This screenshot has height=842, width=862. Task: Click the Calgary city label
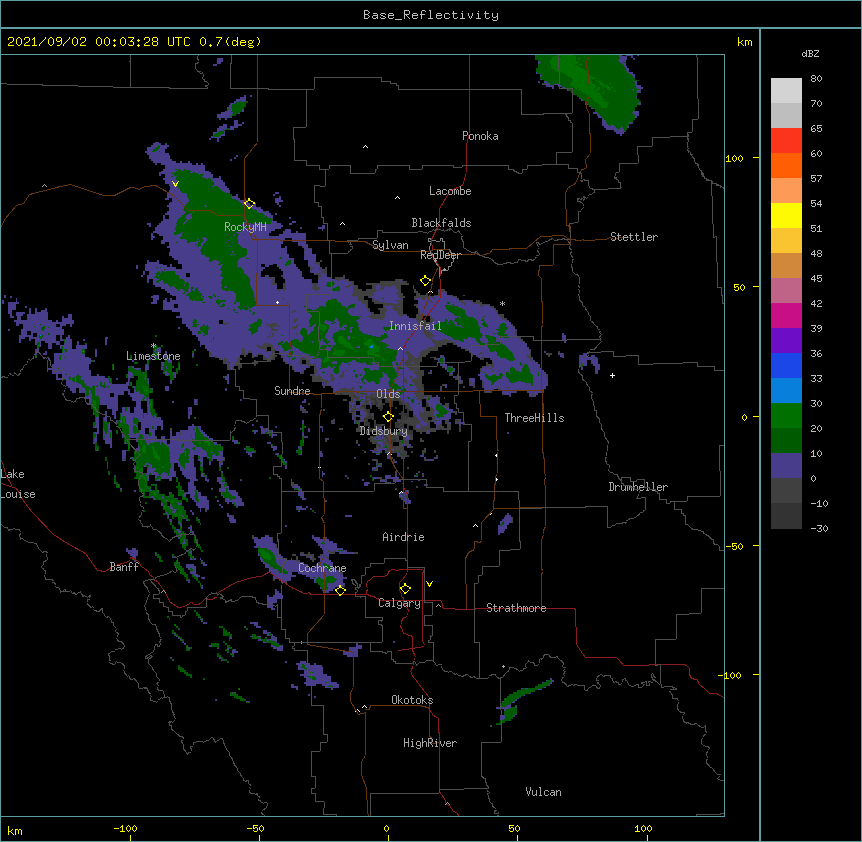(x=399, y=603)
